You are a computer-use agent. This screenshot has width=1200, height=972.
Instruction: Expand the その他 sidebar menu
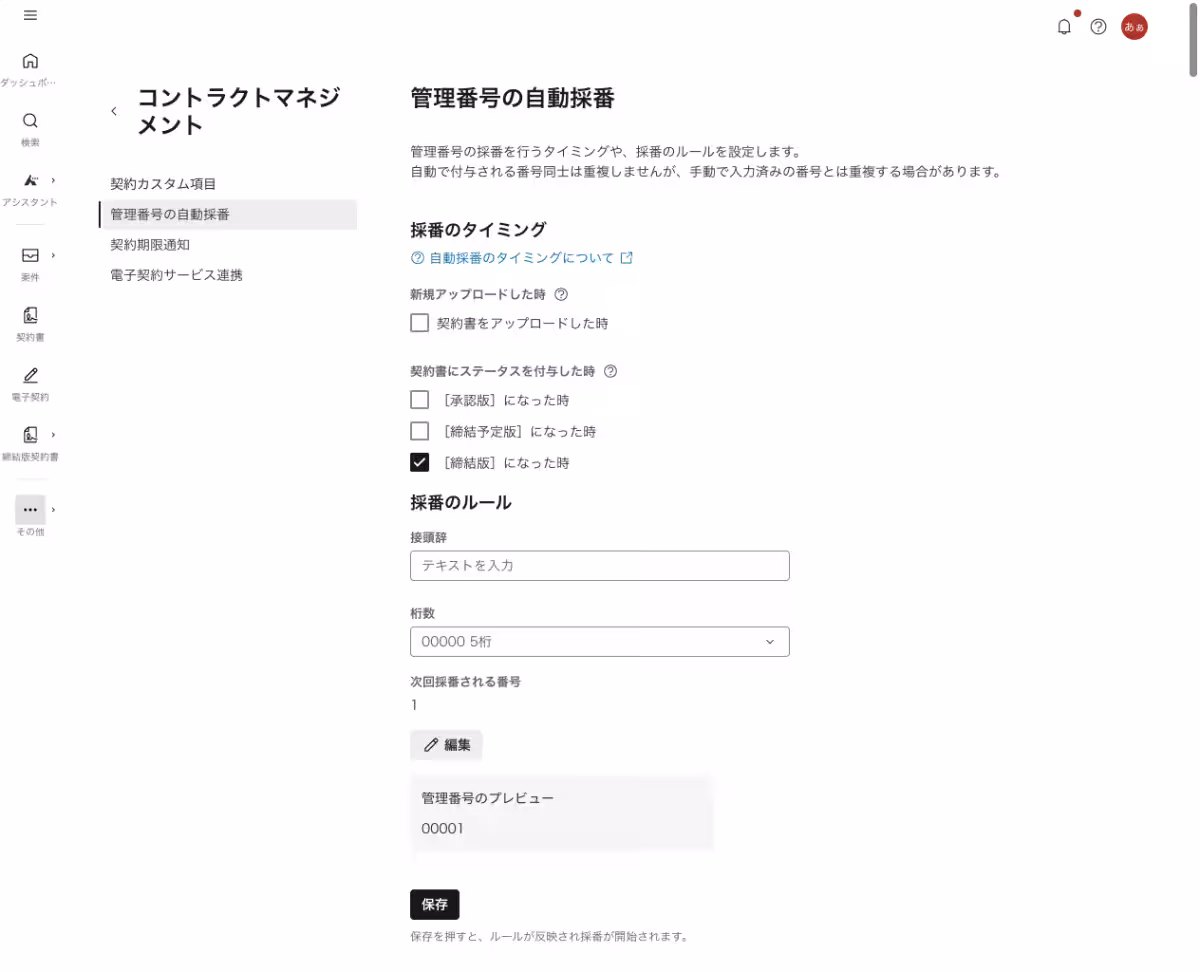click(30, 510)
